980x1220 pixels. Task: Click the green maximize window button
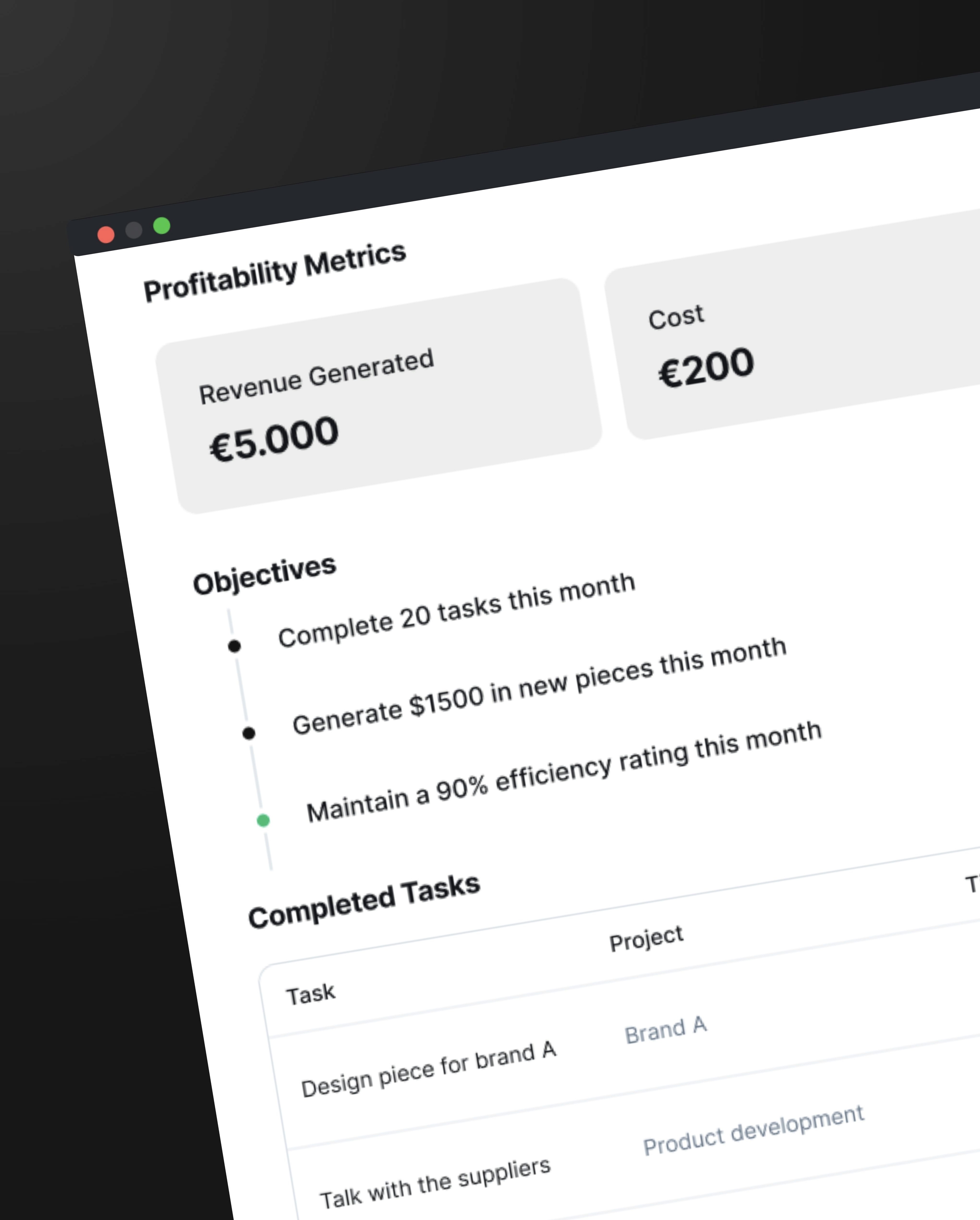pyautogui.click(x=162, y=225)
